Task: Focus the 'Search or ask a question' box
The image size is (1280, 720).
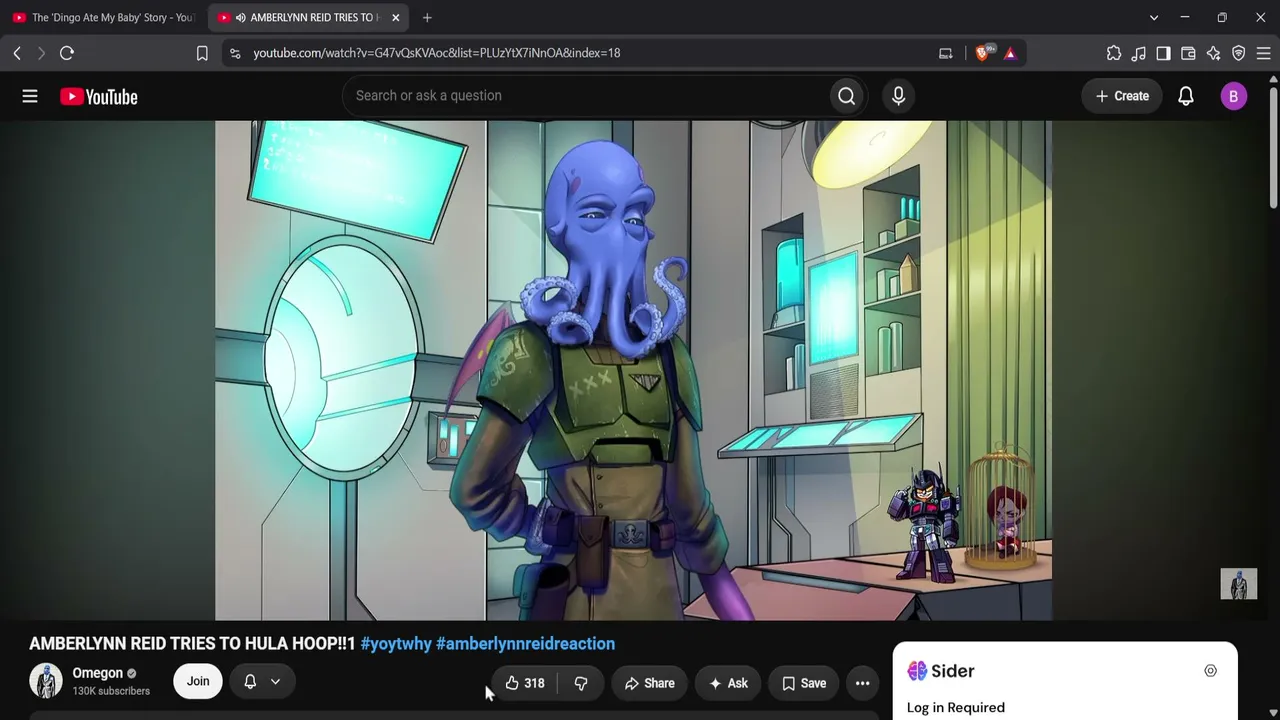Action: tap(585, 96)
